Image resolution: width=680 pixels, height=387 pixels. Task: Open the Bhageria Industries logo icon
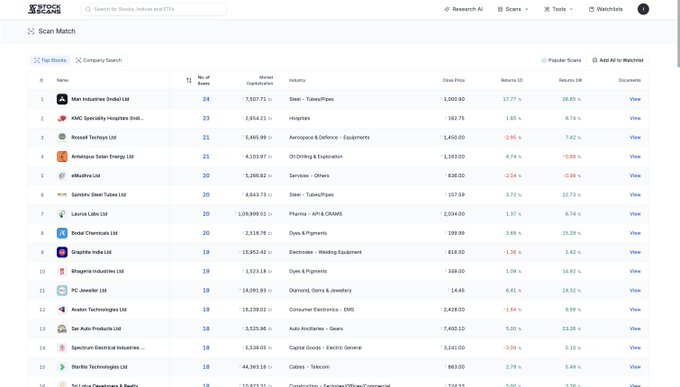point(62,271)
